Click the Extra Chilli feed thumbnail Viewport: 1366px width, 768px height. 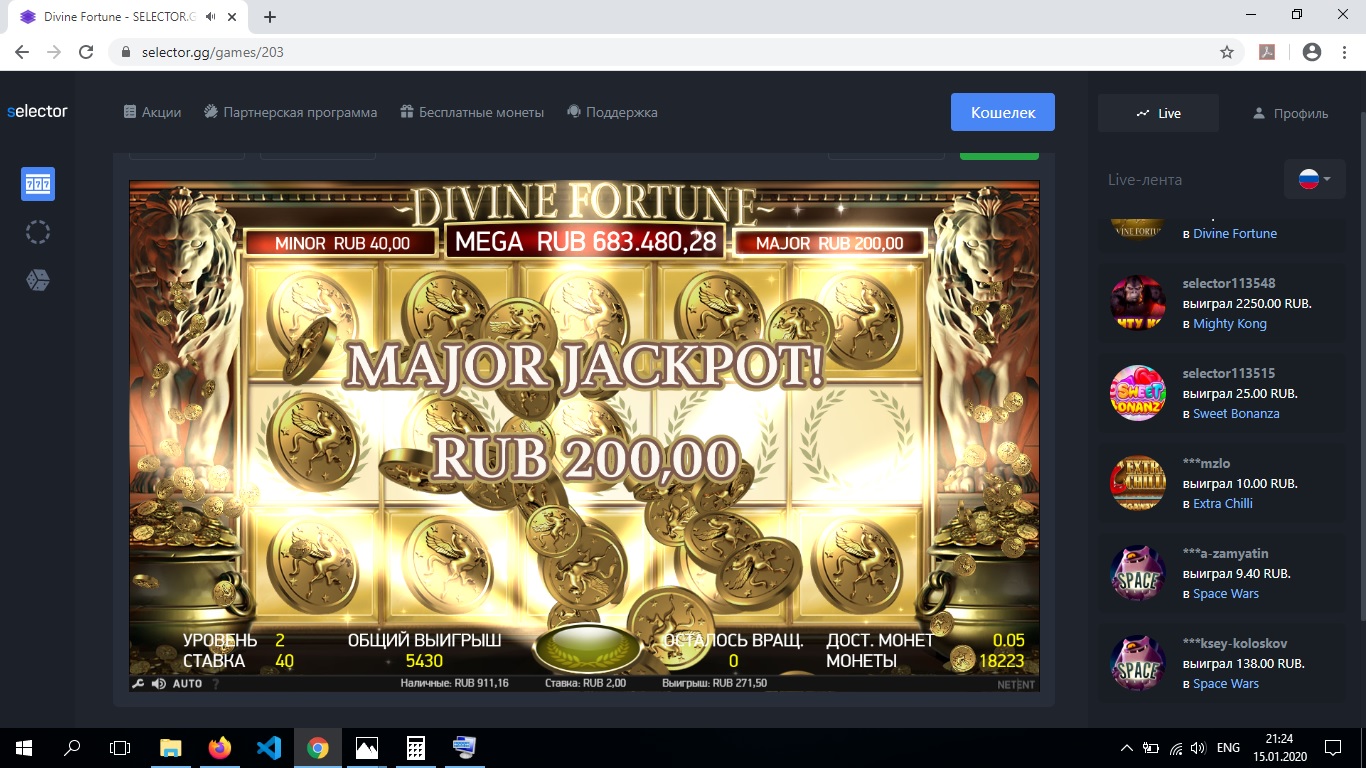(1138, 483)
